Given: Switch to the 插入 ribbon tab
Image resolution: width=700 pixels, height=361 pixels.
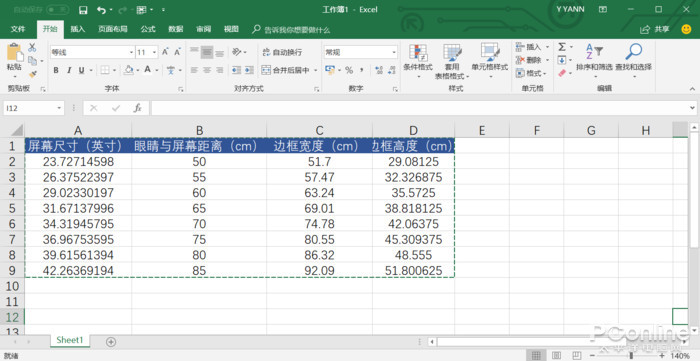Looking at the screenshot, I should click(78, 29).
